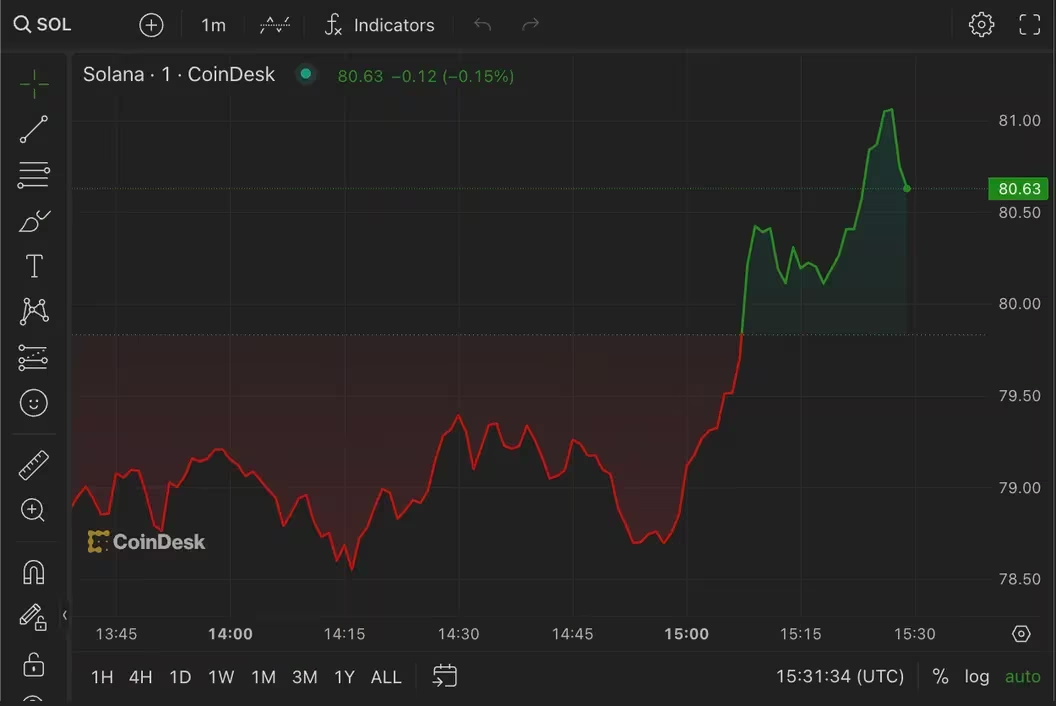Select the ruler measure tool

[34, 465]
